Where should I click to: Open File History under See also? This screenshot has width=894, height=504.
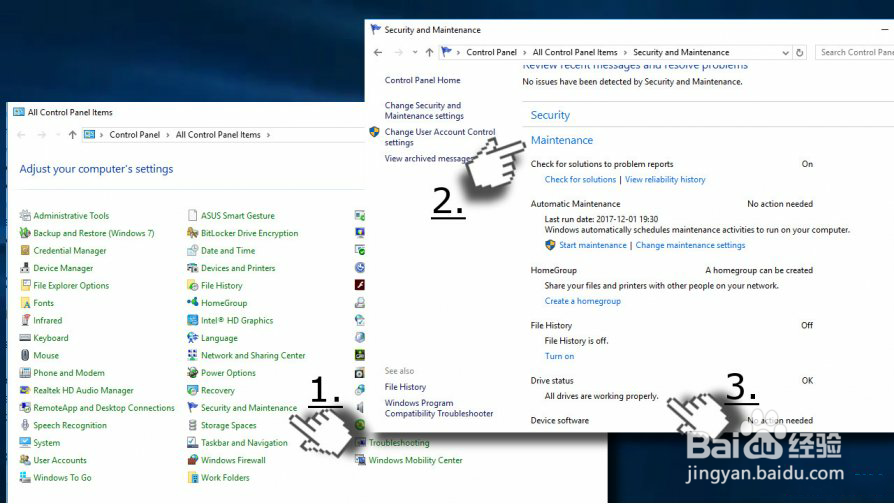tap(405, 387)
